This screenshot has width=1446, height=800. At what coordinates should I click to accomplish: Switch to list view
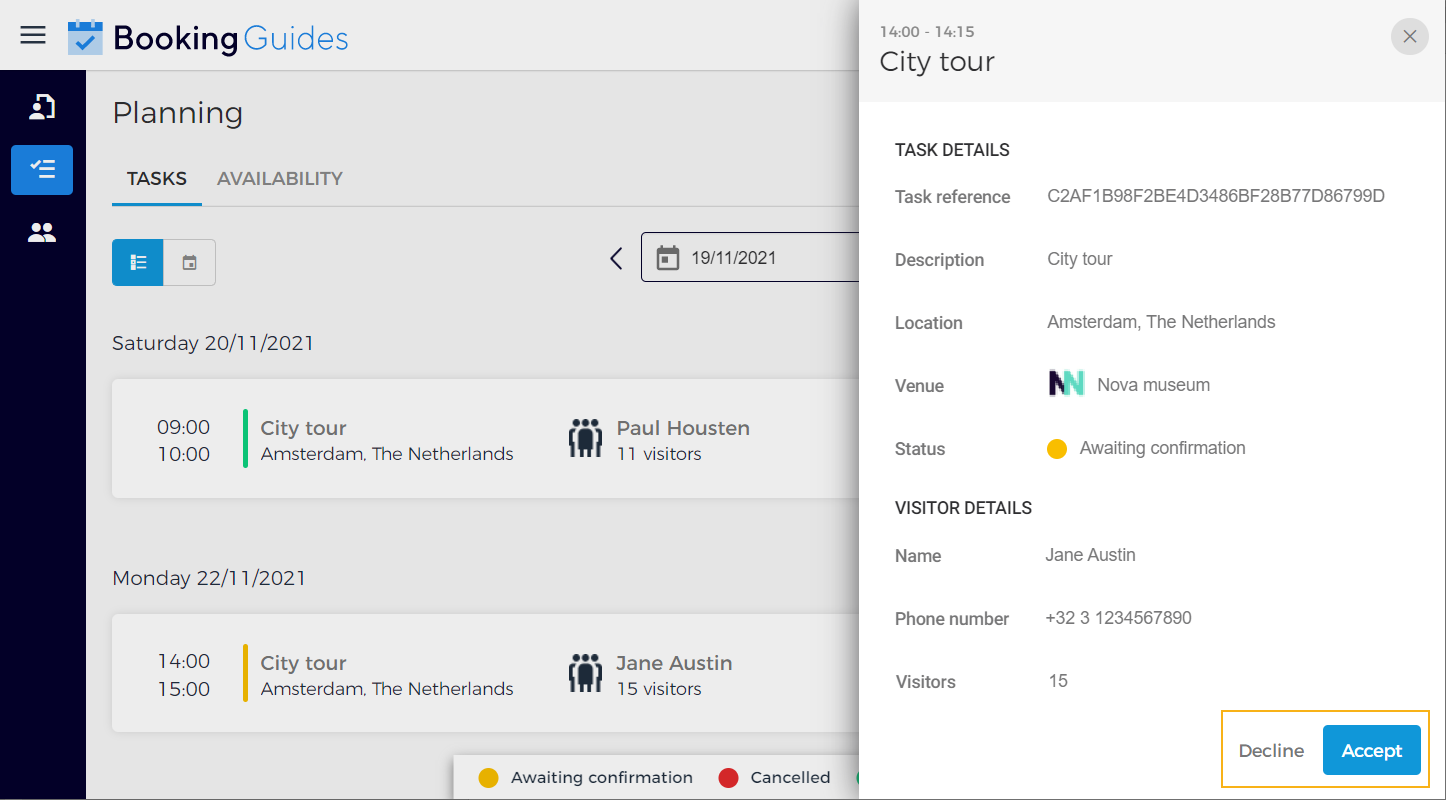pyautogui.click(x=138, y=262)
